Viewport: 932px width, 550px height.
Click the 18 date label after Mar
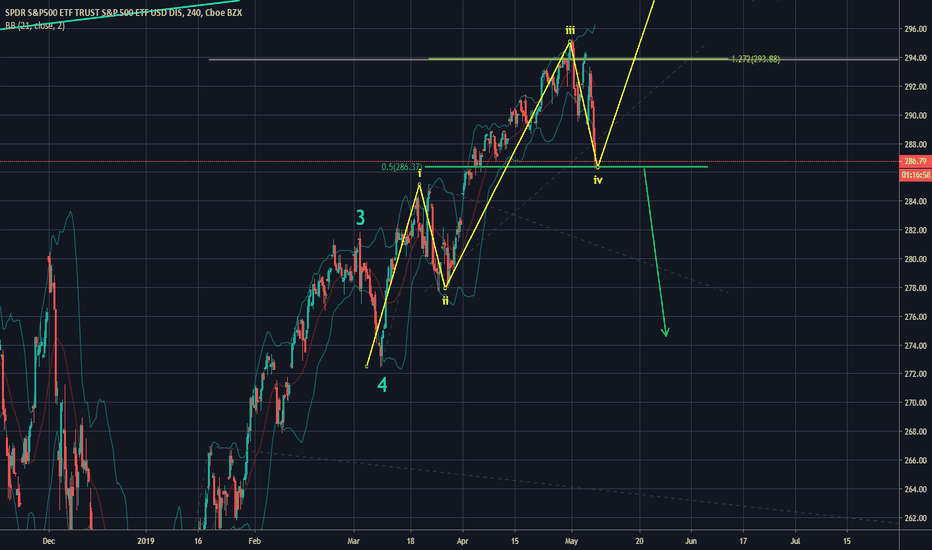pyautogui.click(x=411, y=541)
